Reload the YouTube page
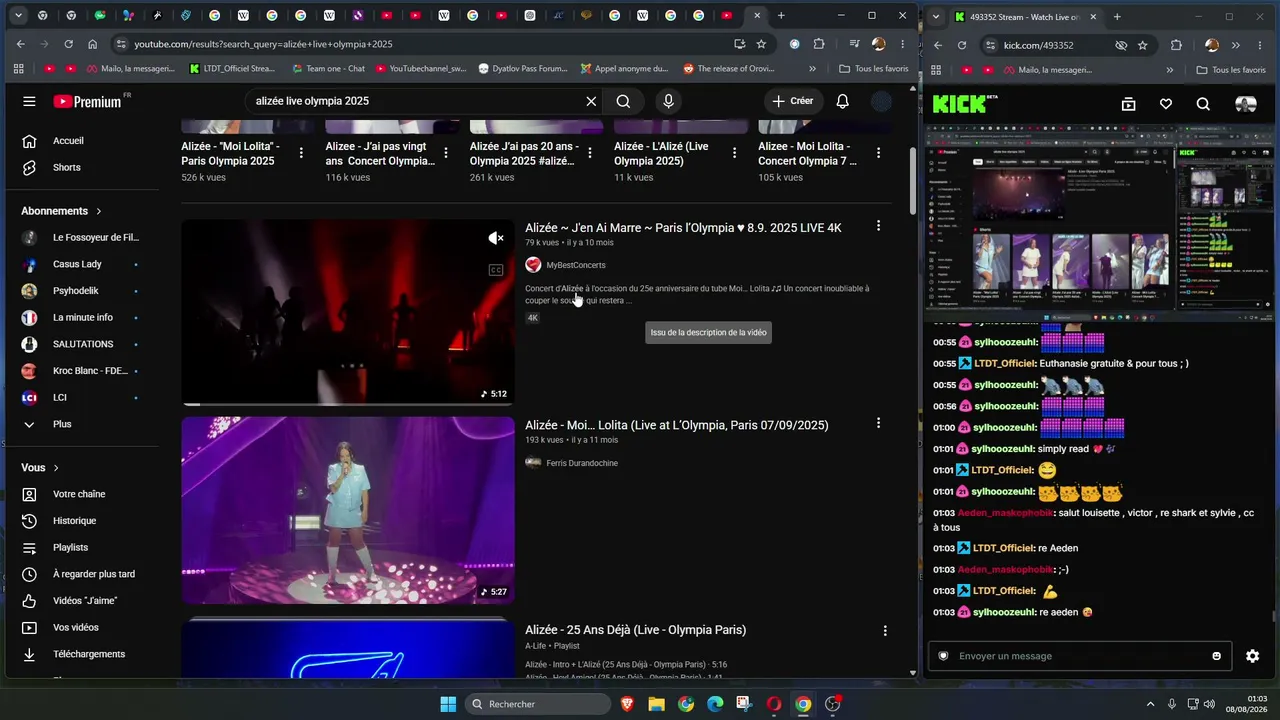The width and height of the screenshot is (1280, 720). point(68,44)
